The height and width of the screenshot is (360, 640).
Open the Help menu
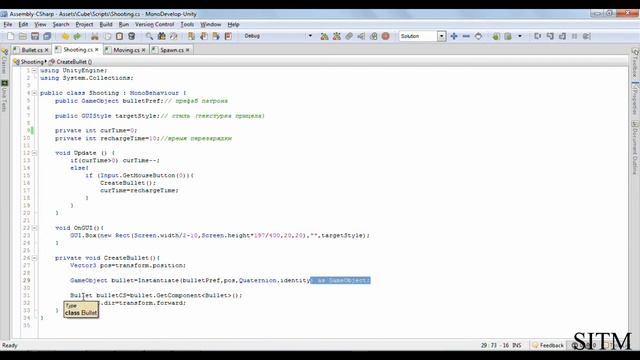click(233, 24)
